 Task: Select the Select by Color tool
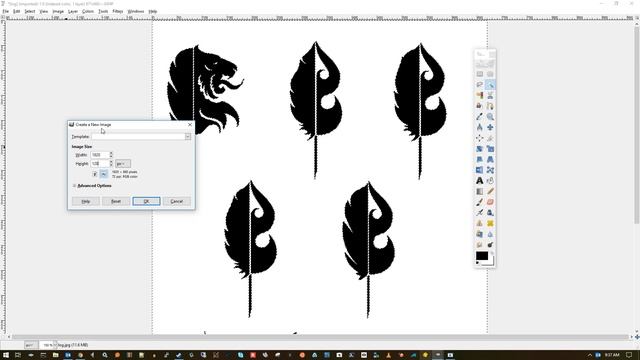[480, 96]
